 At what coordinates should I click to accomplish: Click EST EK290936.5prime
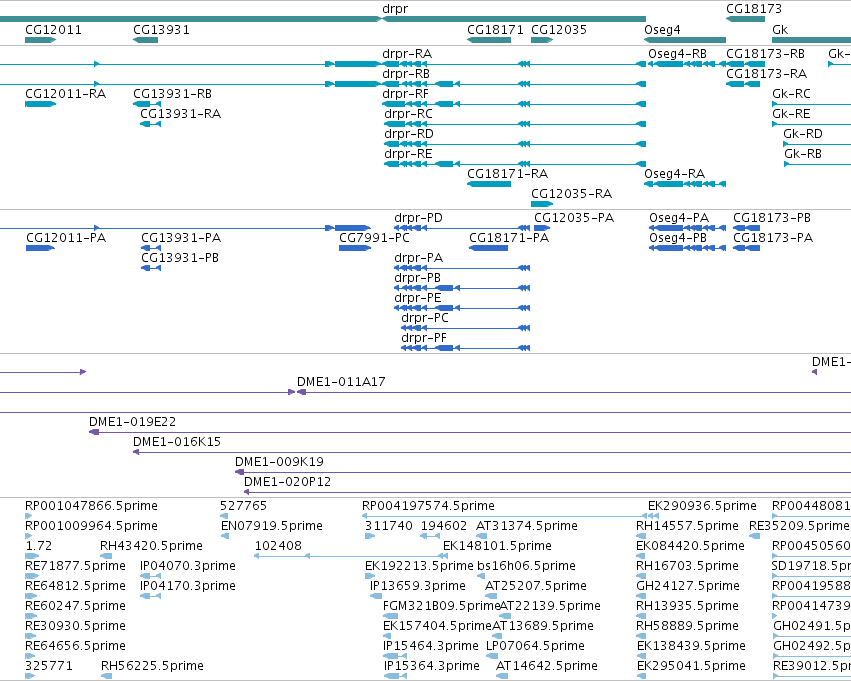(x=702, y=506)
